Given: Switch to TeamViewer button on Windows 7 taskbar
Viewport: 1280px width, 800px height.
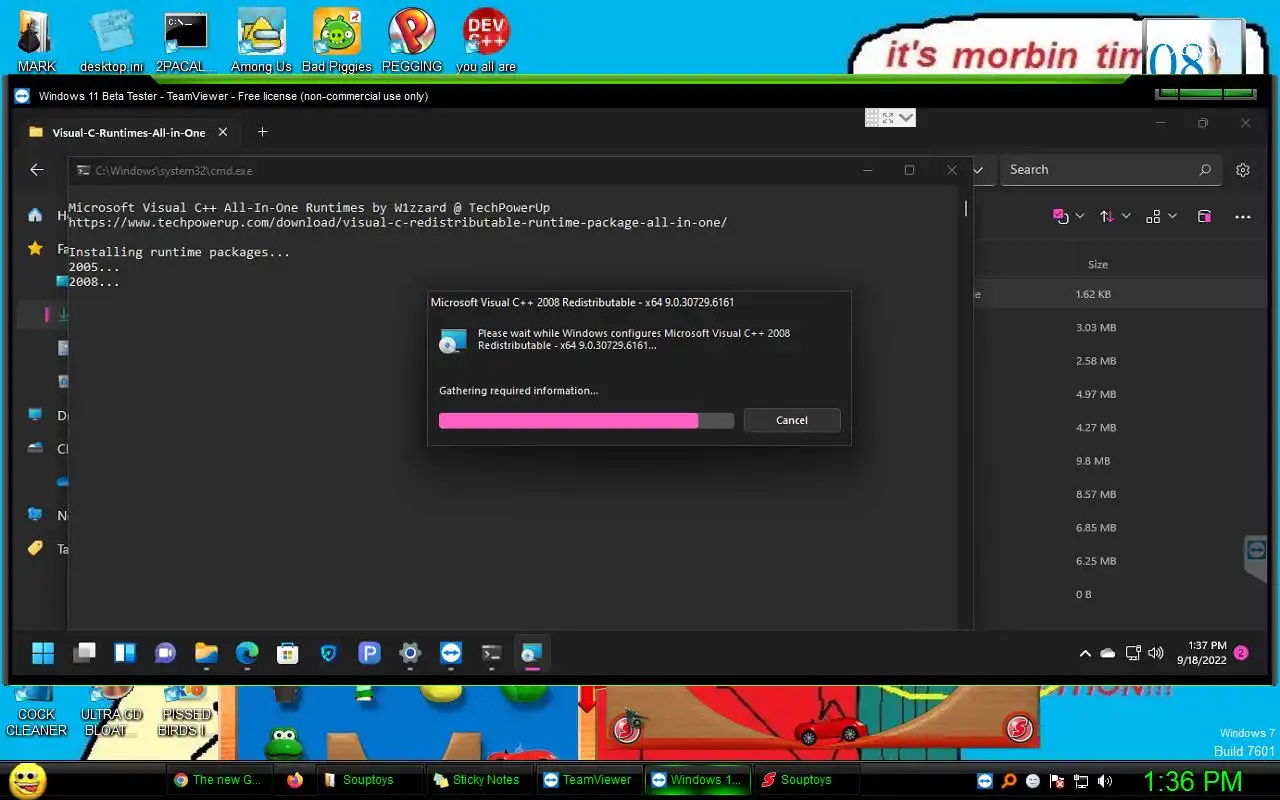Looking at the screenshot, I should [588, 780].
